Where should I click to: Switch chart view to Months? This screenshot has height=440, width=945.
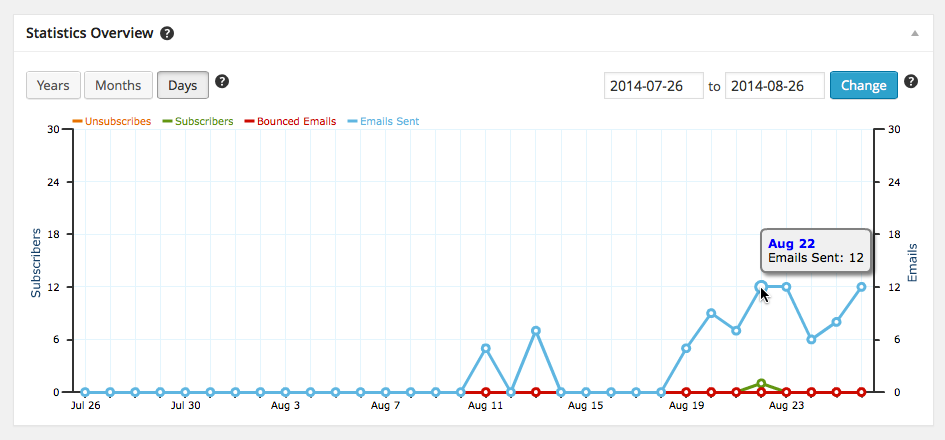coord(118,85)
